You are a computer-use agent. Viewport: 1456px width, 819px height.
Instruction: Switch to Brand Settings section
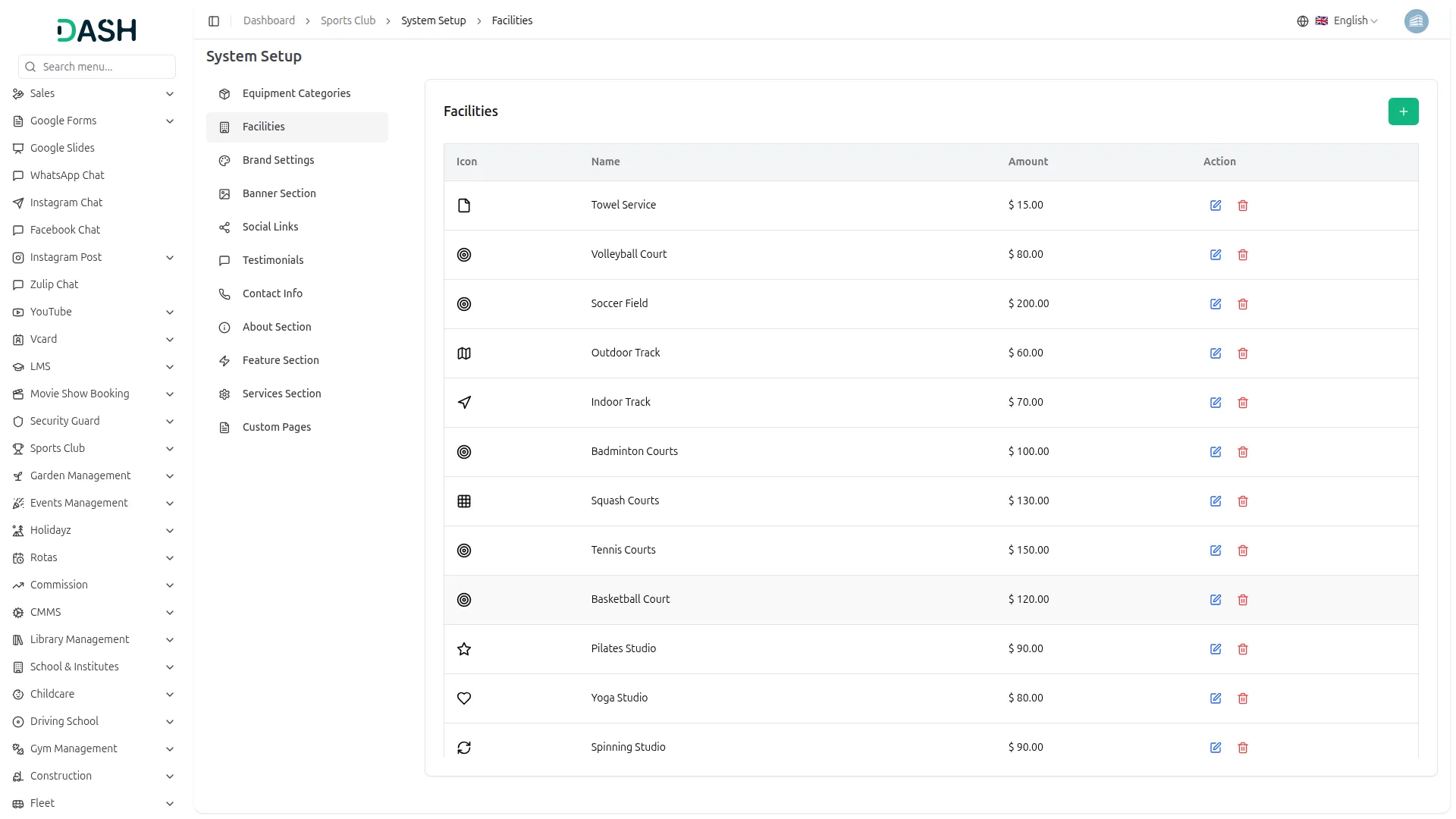point(278,160)
